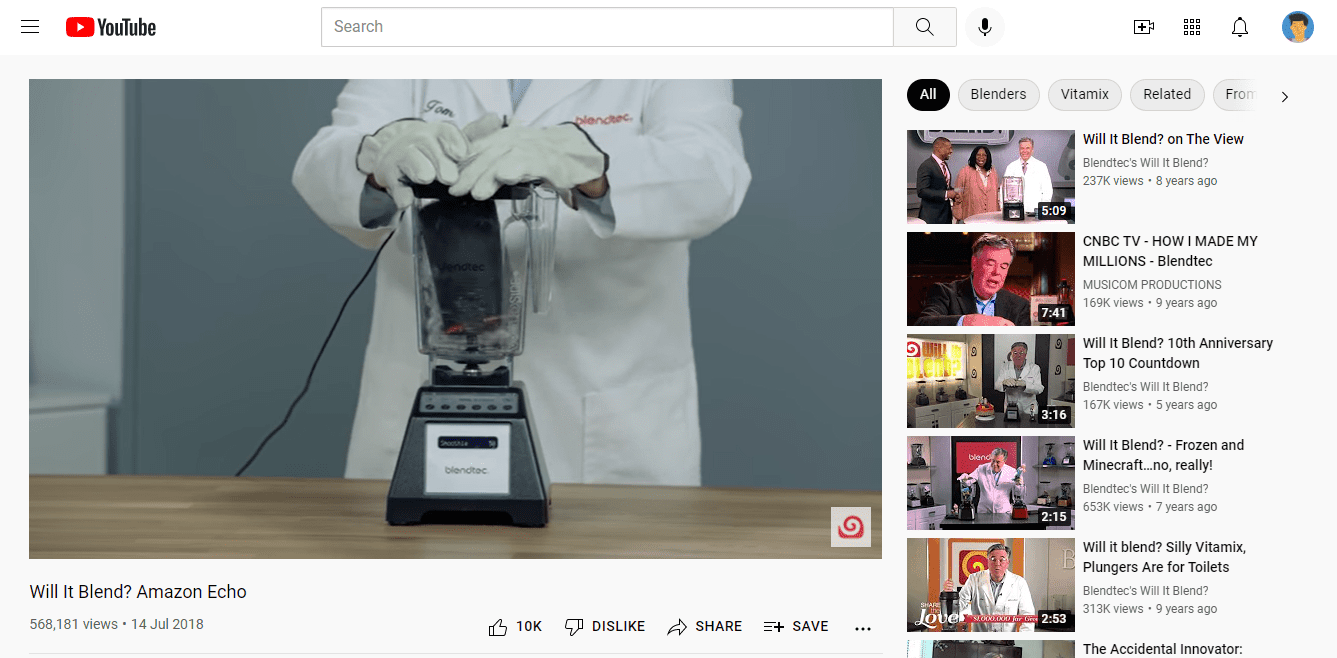This screenshot has width=1337, height=658.
Task: Start voice search with microphone icon
Action: (x=985, y=27)
